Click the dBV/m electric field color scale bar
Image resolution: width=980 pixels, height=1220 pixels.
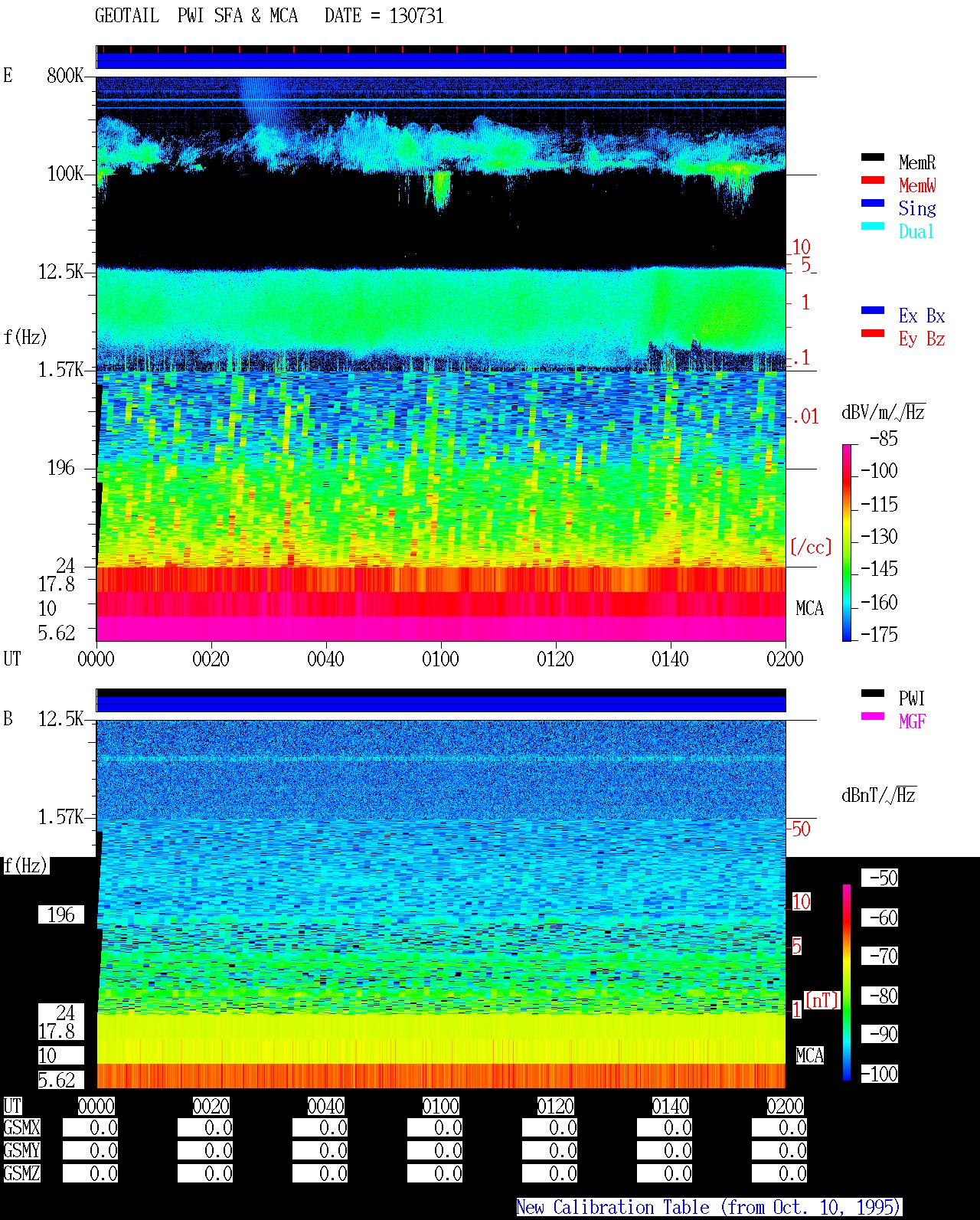[847, 542]
